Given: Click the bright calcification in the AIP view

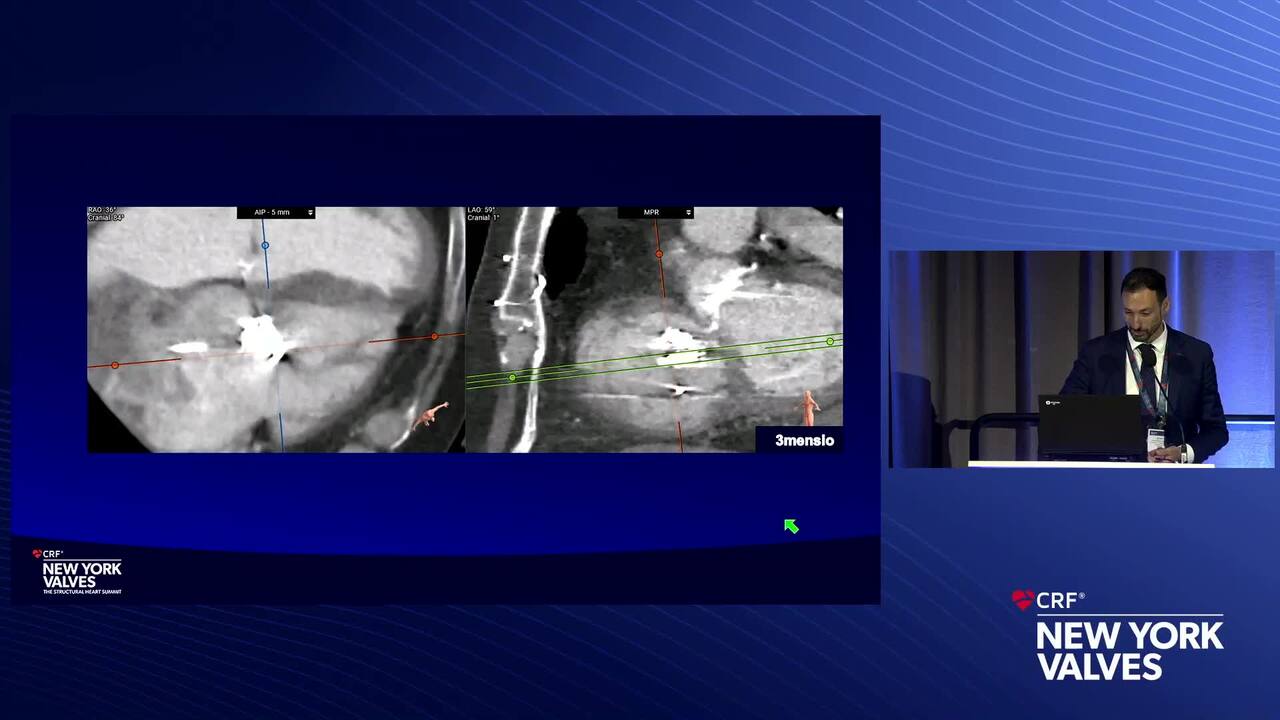Looking at the screenshot, I should click(x=261, y=337).
